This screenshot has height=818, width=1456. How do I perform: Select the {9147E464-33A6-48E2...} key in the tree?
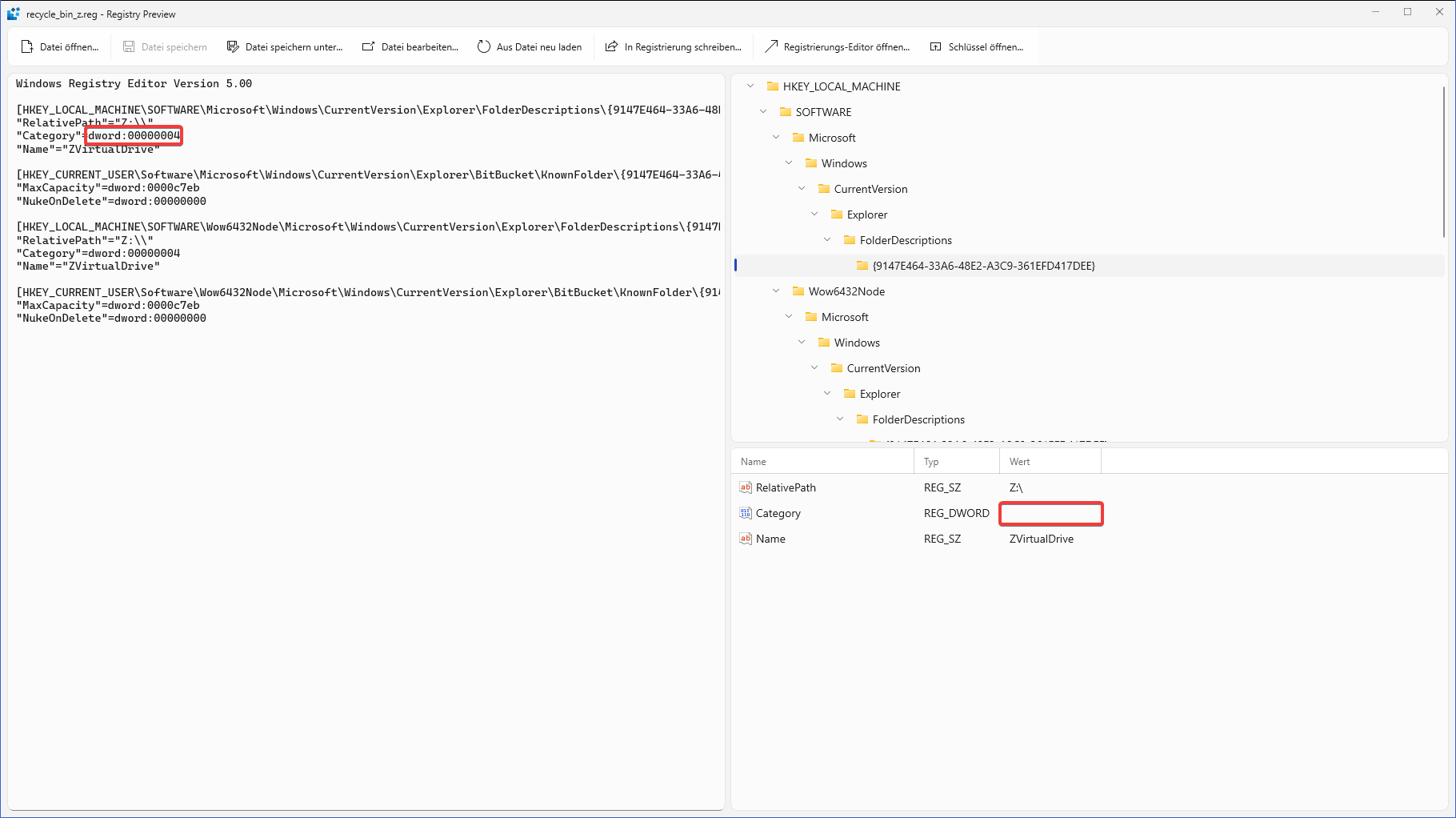[x=983, y=265]
